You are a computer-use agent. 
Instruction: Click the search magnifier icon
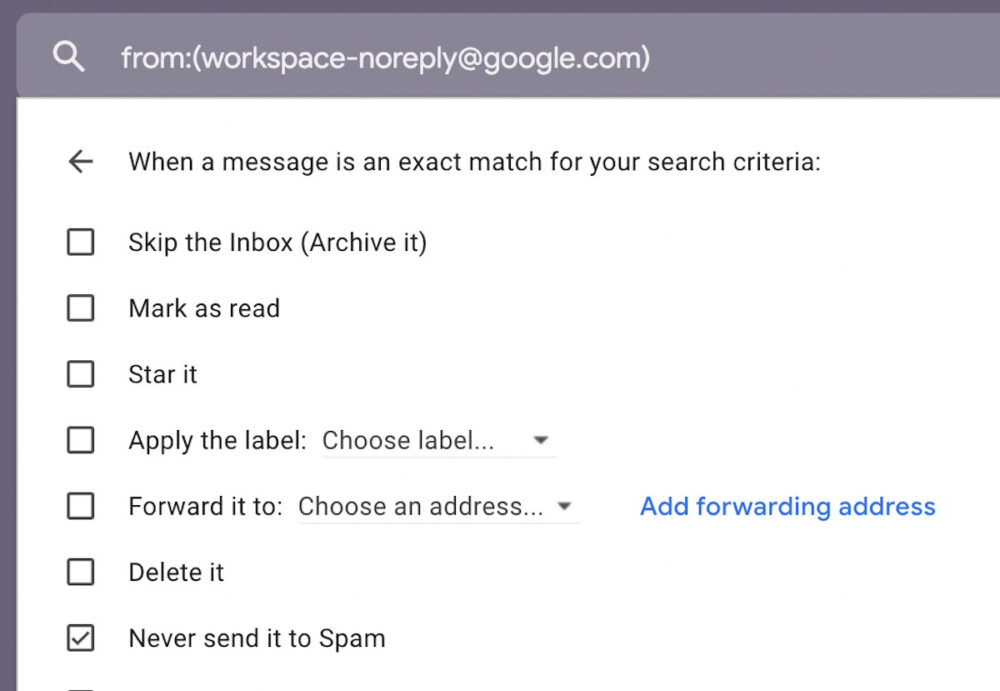(x=68, y=57)
